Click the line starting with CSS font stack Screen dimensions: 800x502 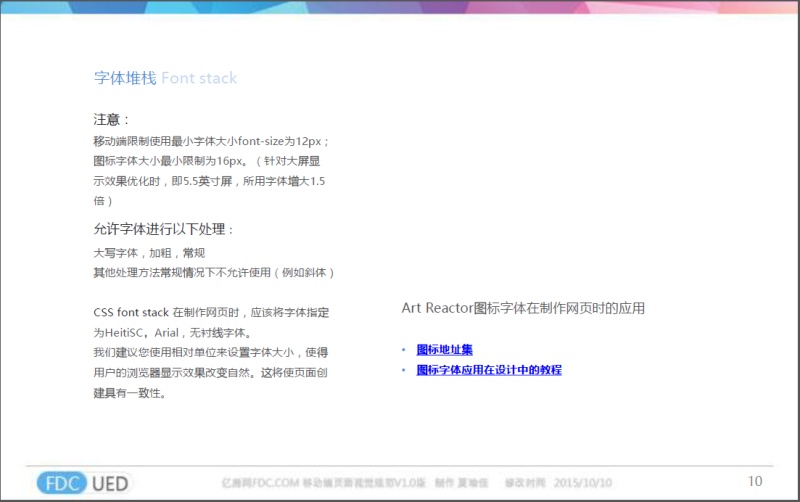click(x=211, y=312)
